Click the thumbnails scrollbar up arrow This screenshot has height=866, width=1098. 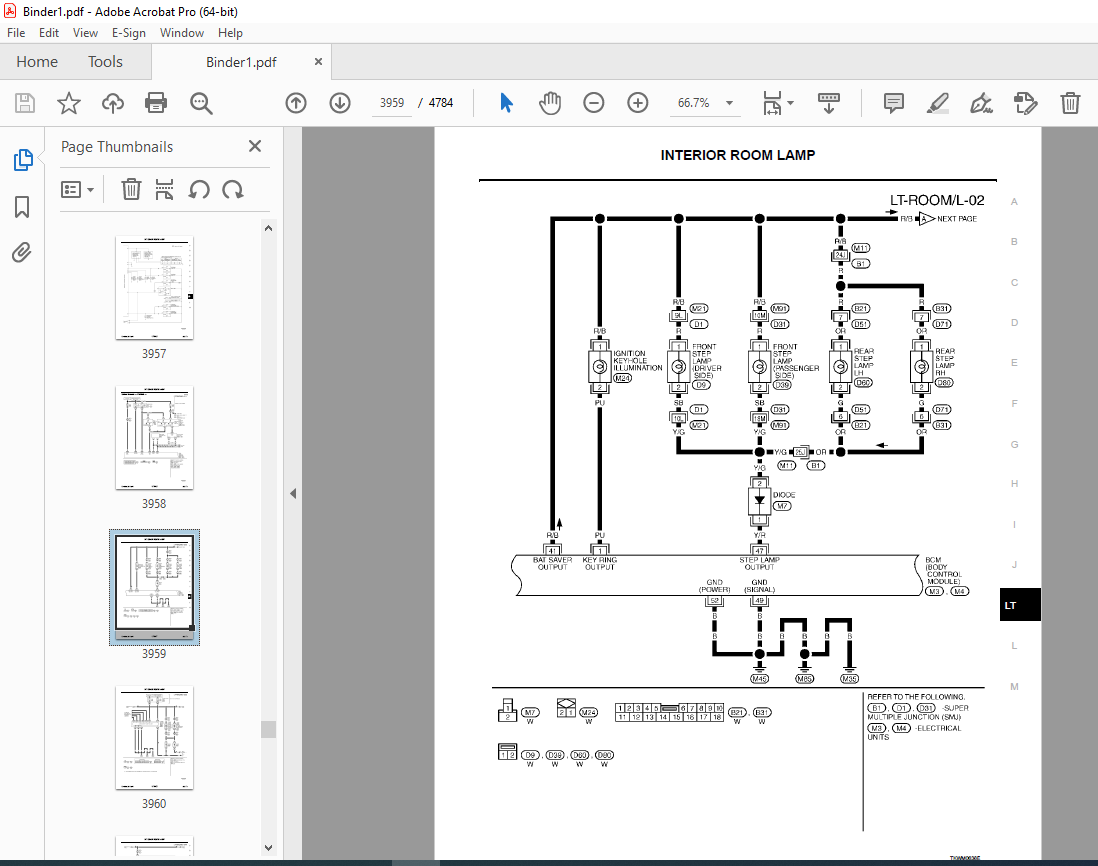point(268,228)
